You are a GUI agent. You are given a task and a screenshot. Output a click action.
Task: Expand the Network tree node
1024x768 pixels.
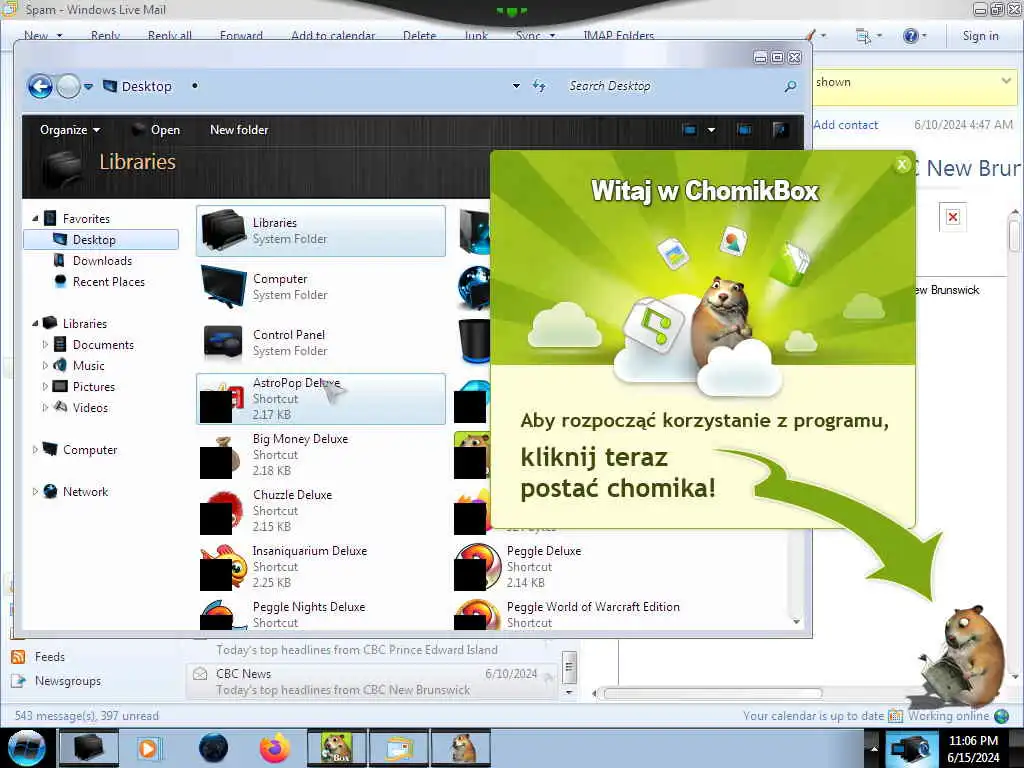tap(35, 491)
